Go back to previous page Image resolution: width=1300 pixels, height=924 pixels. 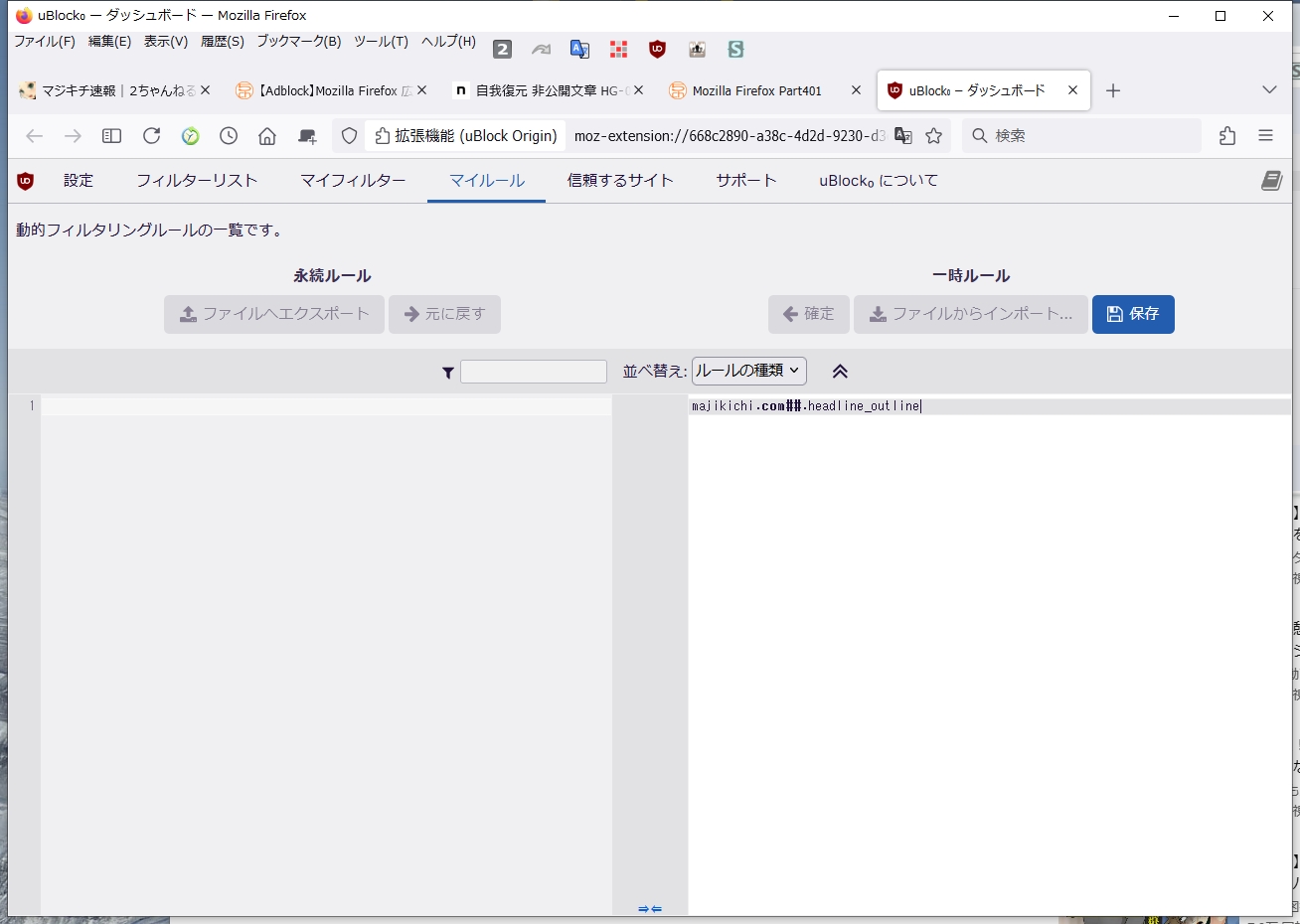(x=34, y=136)
